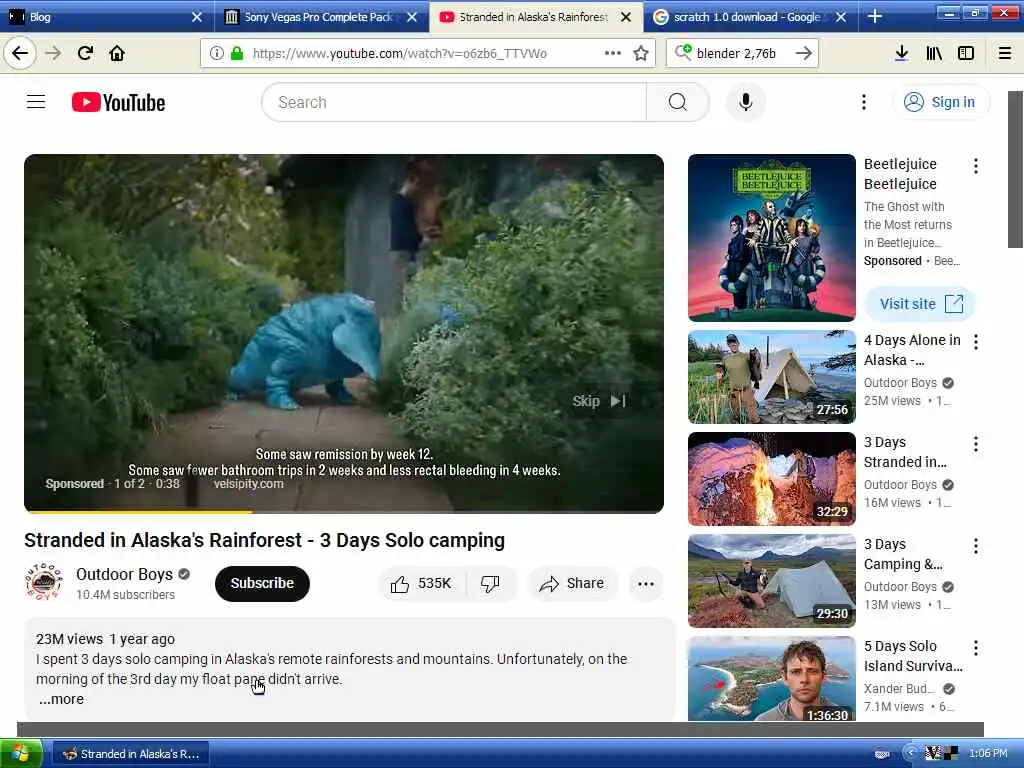Visit site for Beetlejuice ad

point(920,304)
